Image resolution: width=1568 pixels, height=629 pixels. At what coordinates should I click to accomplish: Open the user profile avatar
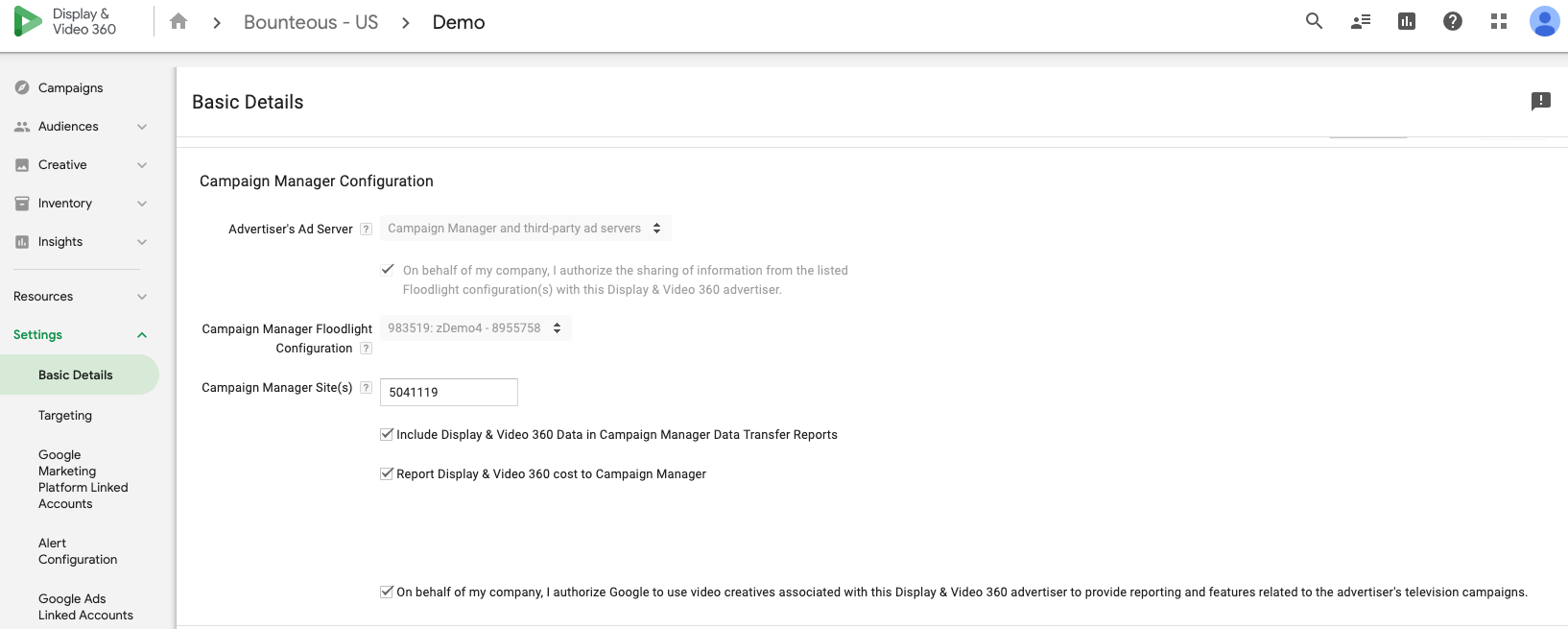1545,21
